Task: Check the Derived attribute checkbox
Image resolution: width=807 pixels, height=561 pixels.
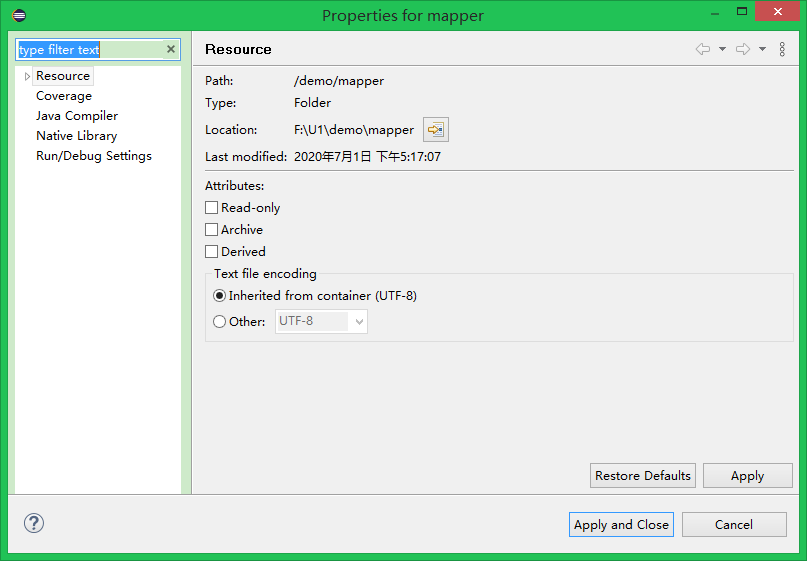Action: pyautogui.click(x=211, y=252)
